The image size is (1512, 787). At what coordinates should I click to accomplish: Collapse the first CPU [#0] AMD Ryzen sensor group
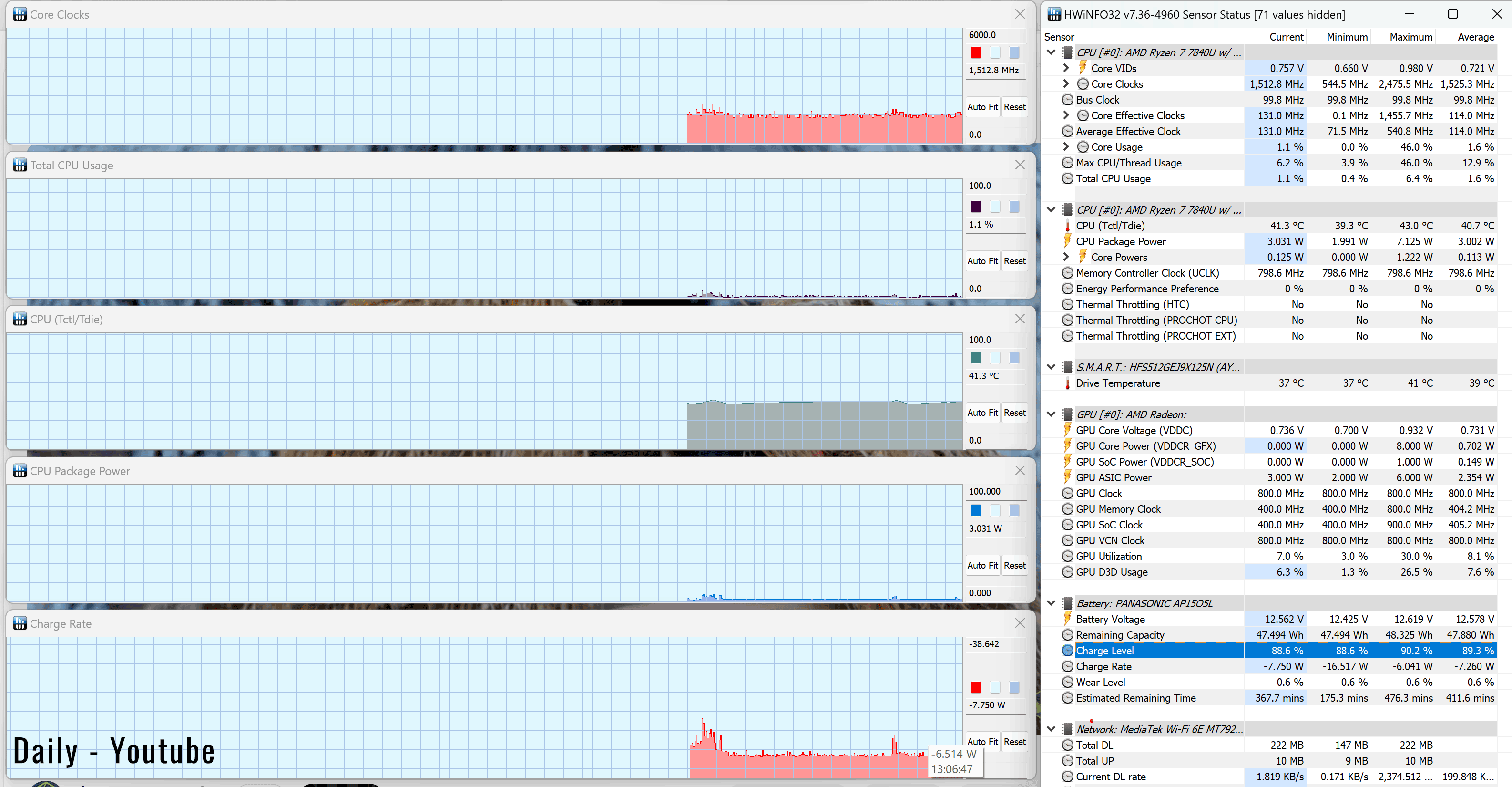[x=1051, y=52]
